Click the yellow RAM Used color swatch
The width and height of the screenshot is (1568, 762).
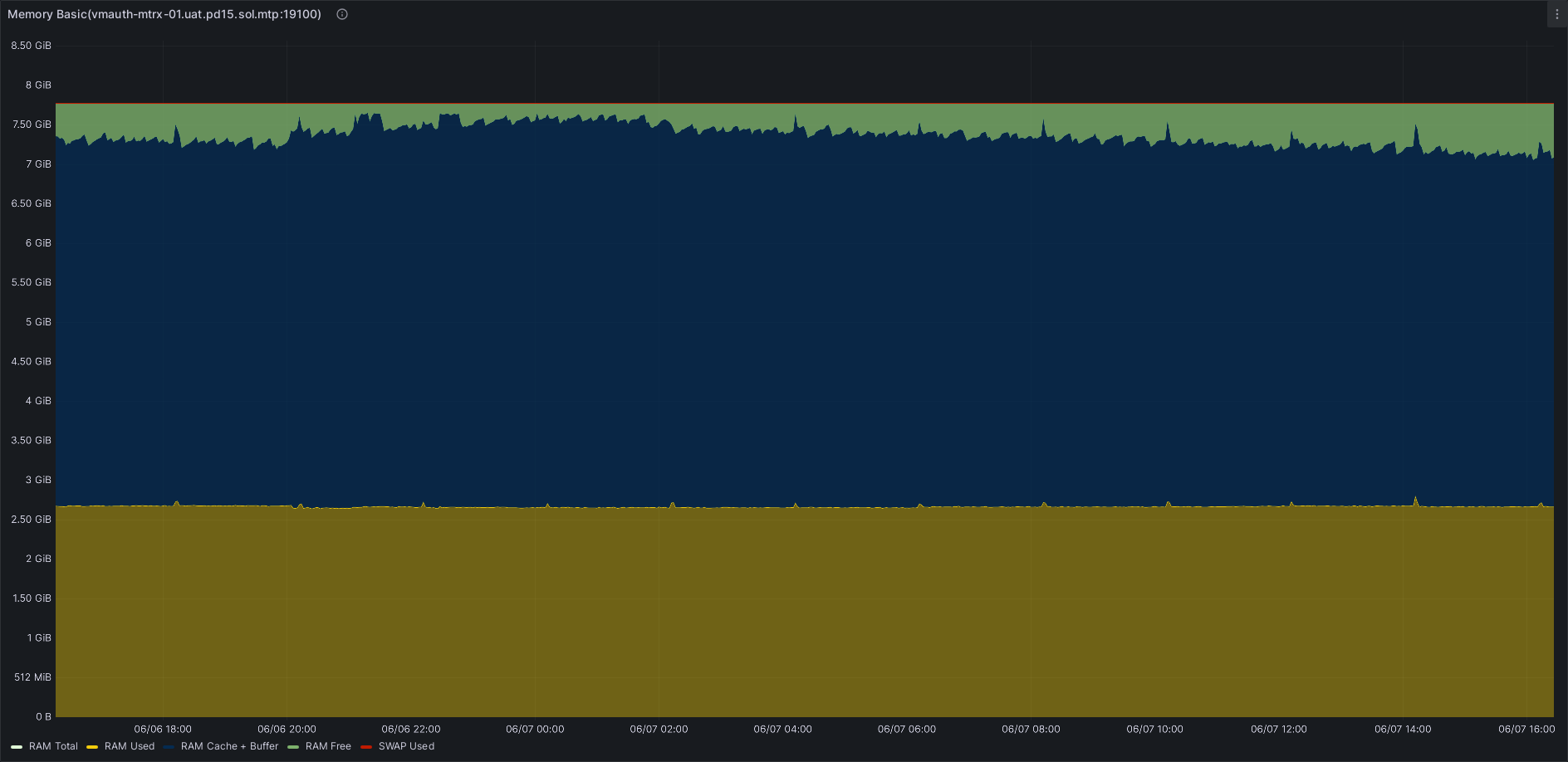point(92,747)
